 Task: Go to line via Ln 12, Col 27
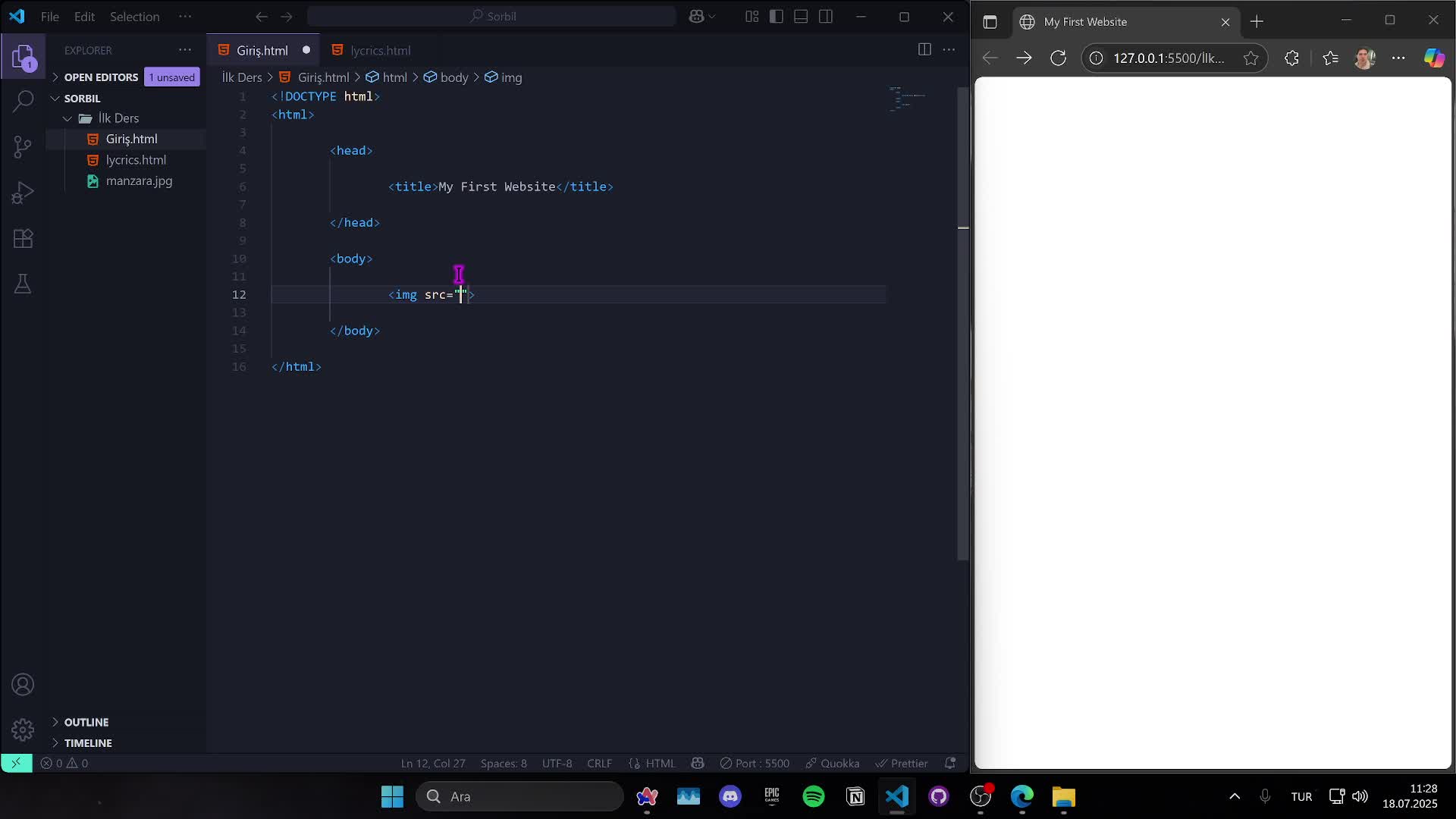433,763
